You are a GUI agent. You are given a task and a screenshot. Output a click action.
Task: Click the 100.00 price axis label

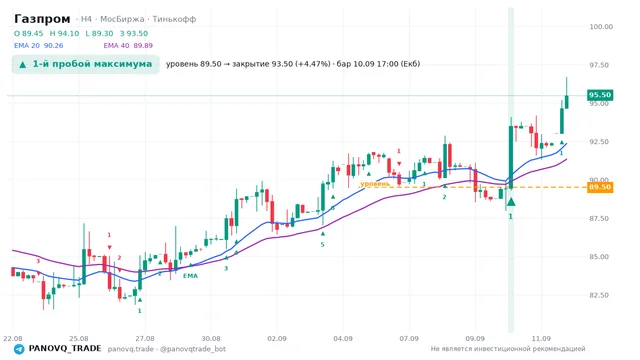(x=601, y=27)
